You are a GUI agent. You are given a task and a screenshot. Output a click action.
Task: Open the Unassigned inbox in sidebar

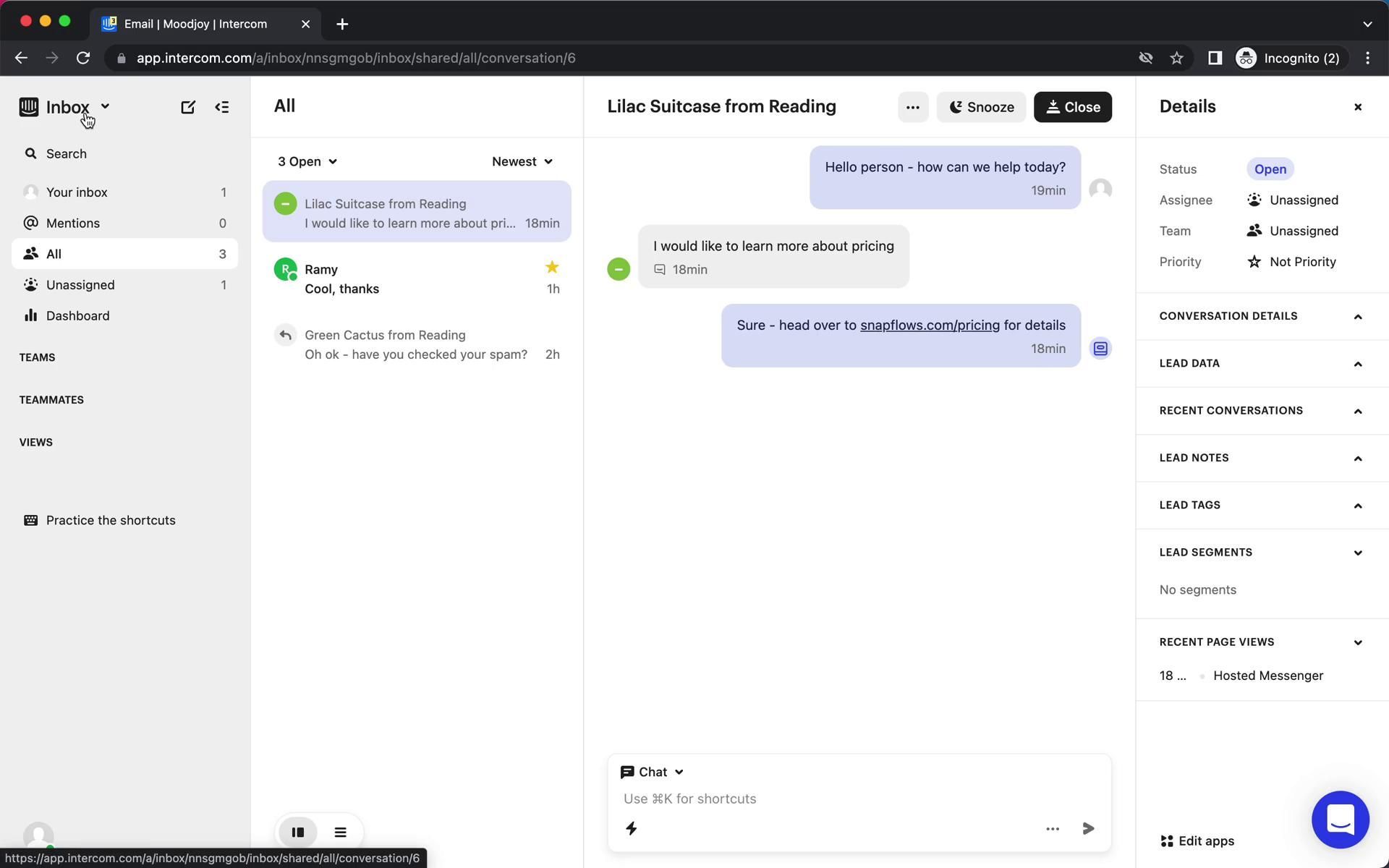80,285
